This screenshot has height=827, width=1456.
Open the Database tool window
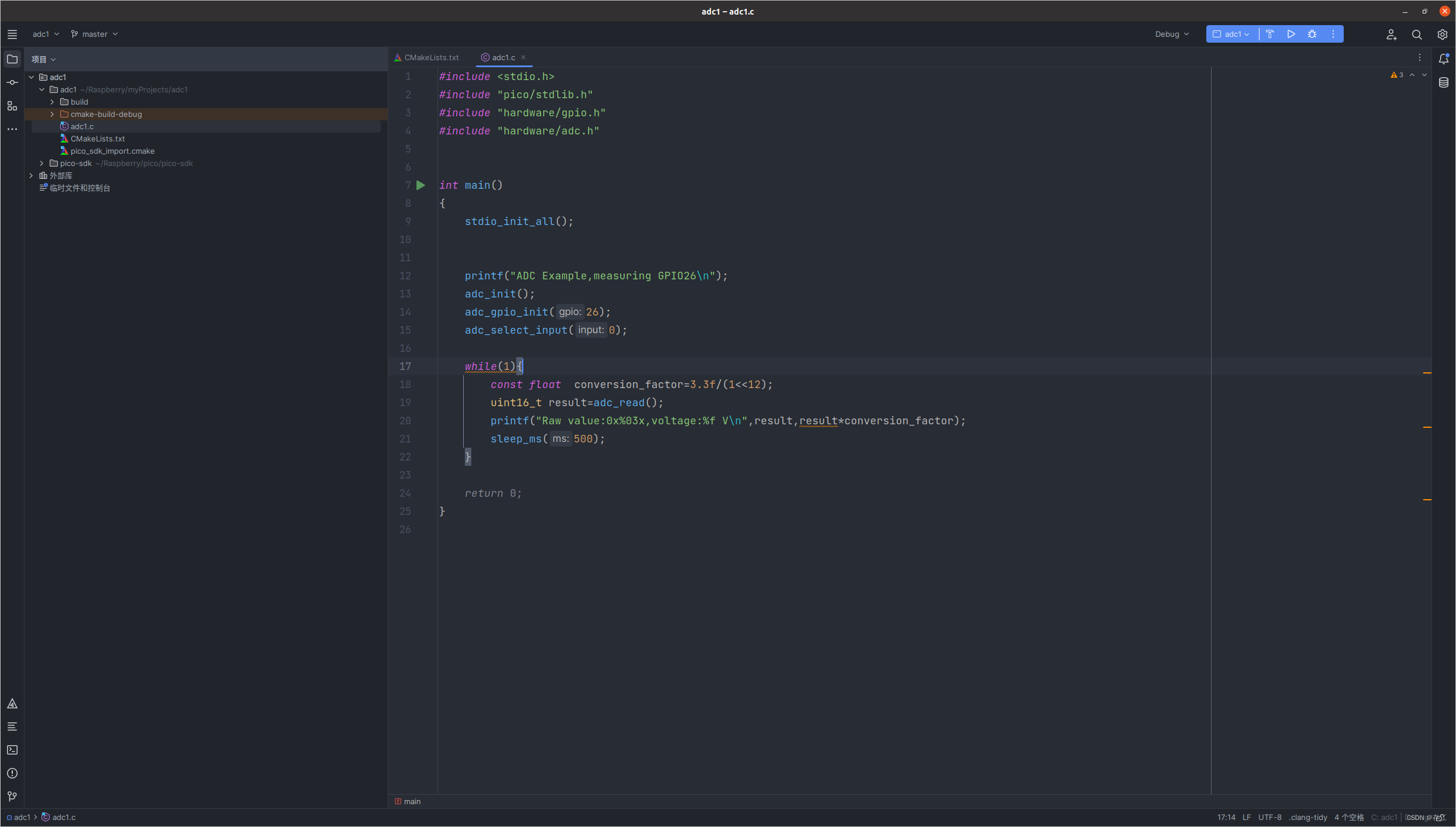(1443, 82)
